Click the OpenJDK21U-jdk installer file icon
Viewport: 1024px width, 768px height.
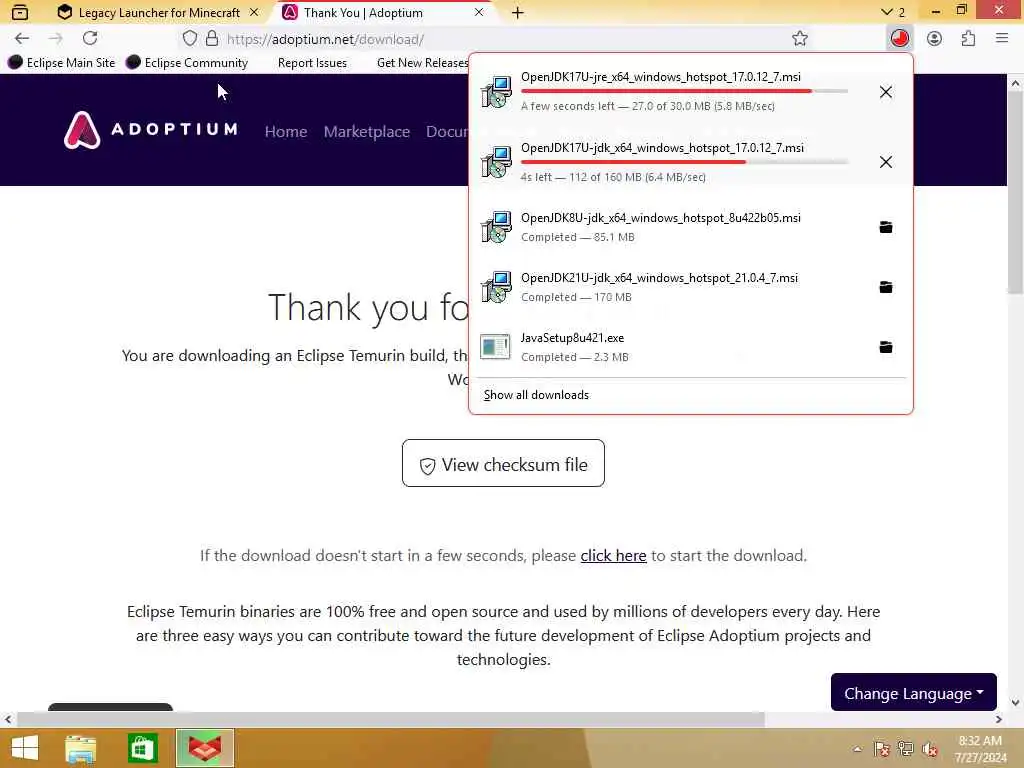click(x=496, y=287)
